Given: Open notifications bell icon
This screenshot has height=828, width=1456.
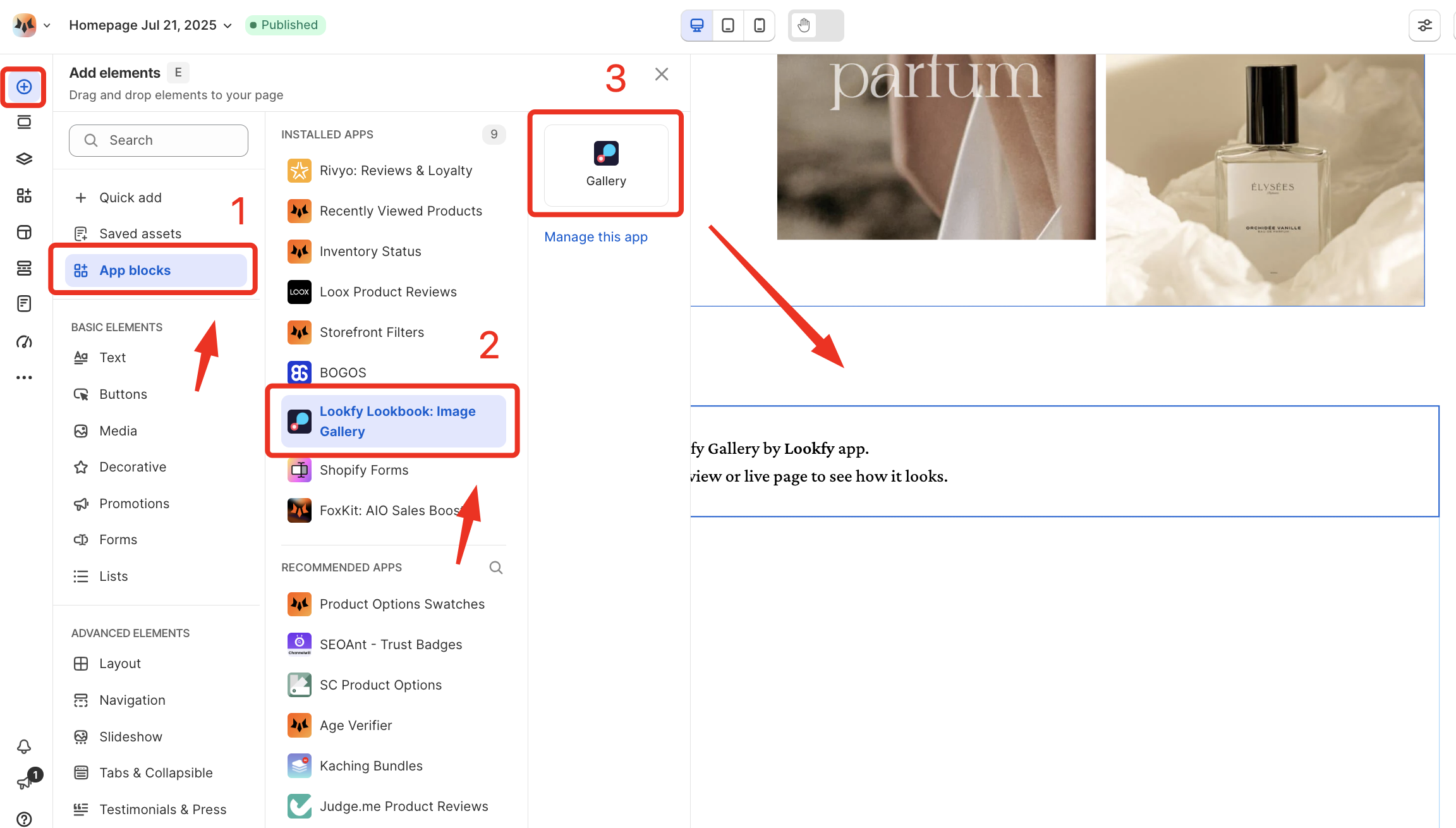Looking at the screenshot, I should [x=24, y=746].
